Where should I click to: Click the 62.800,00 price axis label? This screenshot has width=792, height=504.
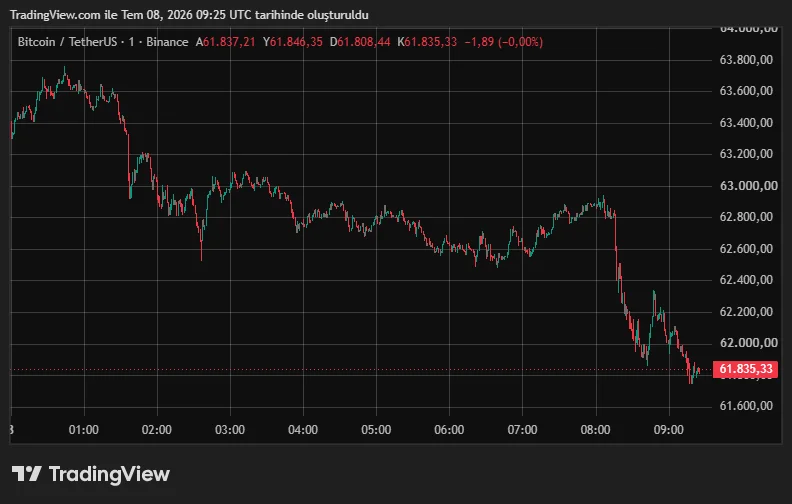tap(746, 217)
